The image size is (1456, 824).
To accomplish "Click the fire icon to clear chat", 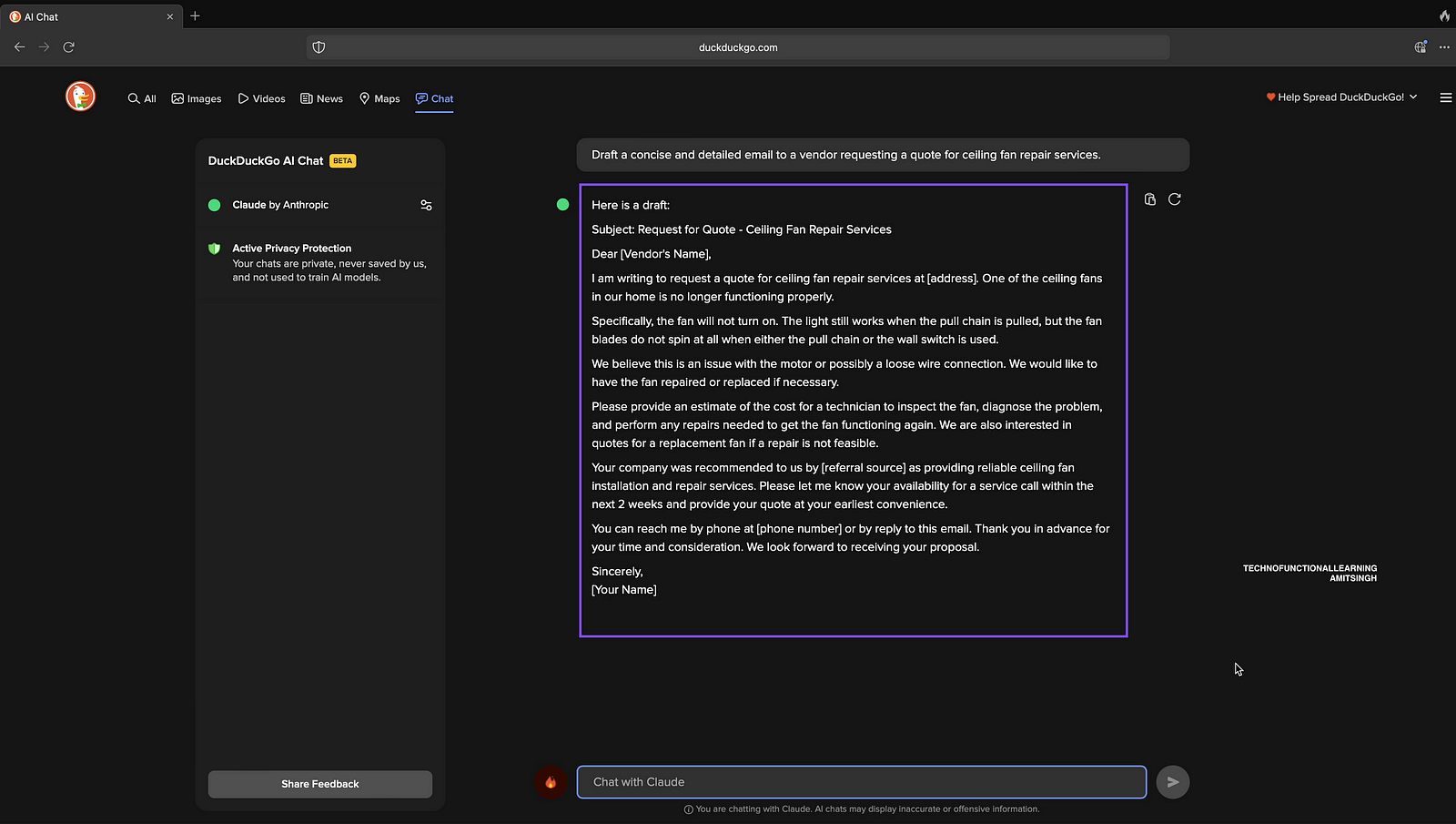I will point(551,782).
